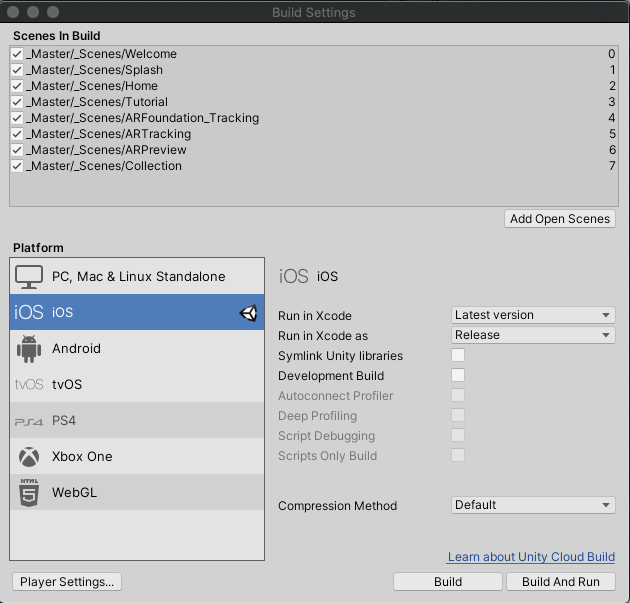Click the Compression Method label
630x603 pixels.
(x=338, y=506)
